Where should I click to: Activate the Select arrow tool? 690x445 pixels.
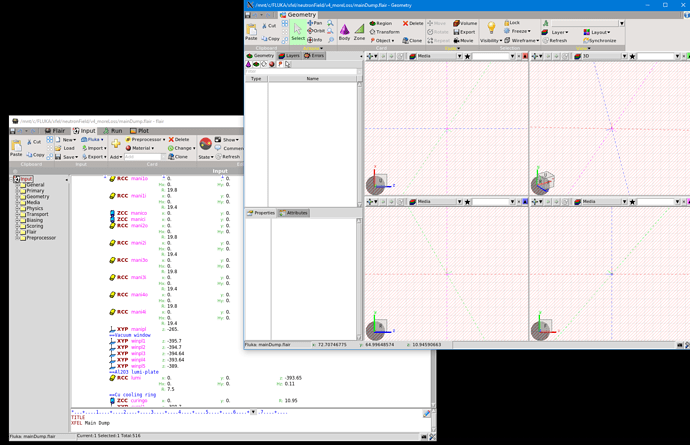(x=298, y=32)
